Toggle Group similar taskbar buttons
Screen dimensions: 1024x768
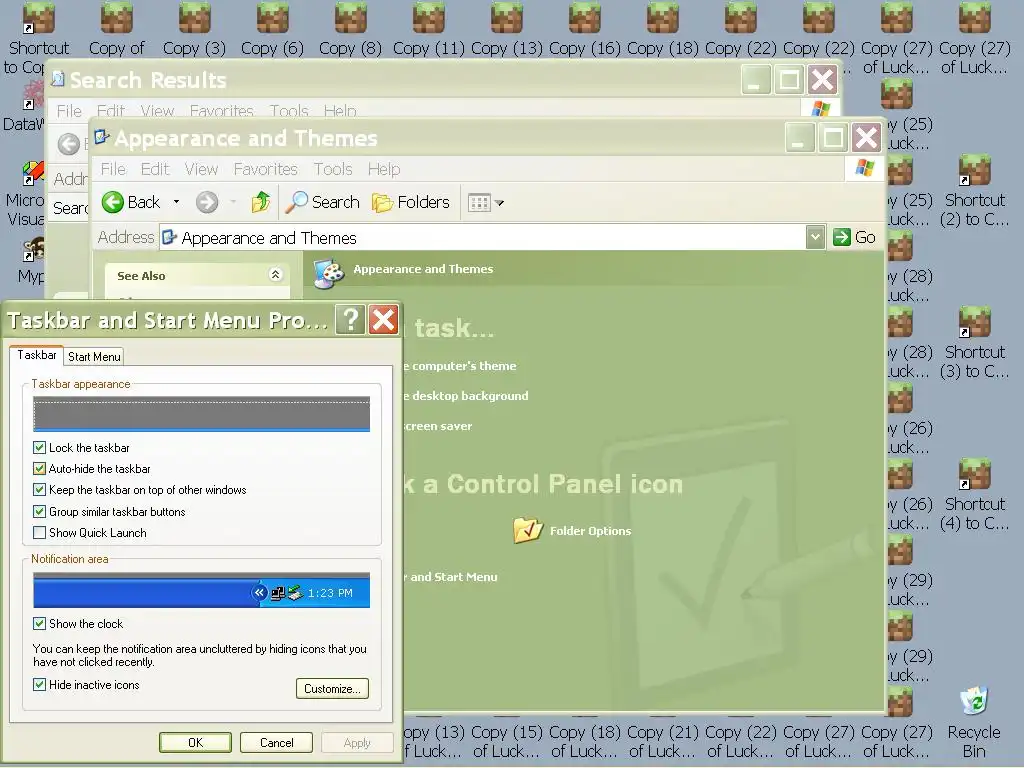[39, 511]
